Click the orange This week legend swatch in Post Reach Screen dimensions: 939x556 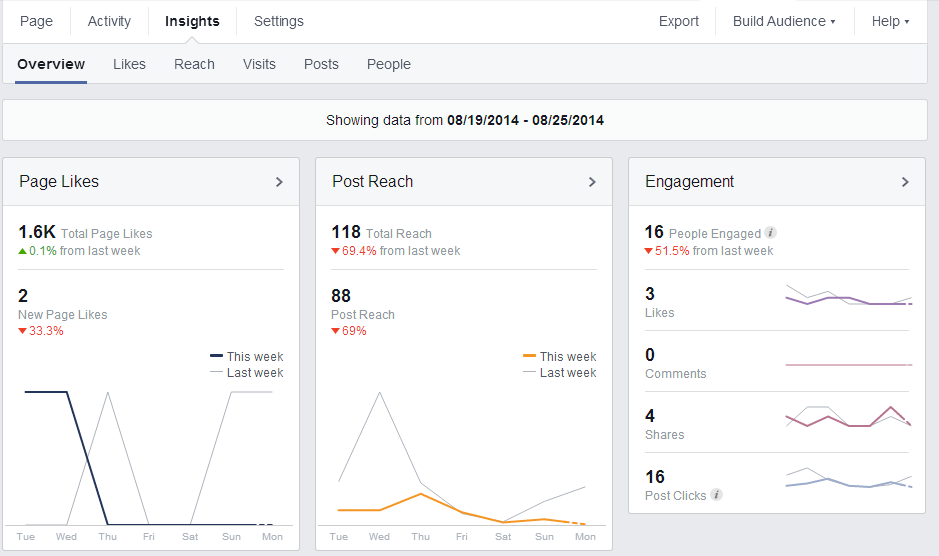(529, 356)
